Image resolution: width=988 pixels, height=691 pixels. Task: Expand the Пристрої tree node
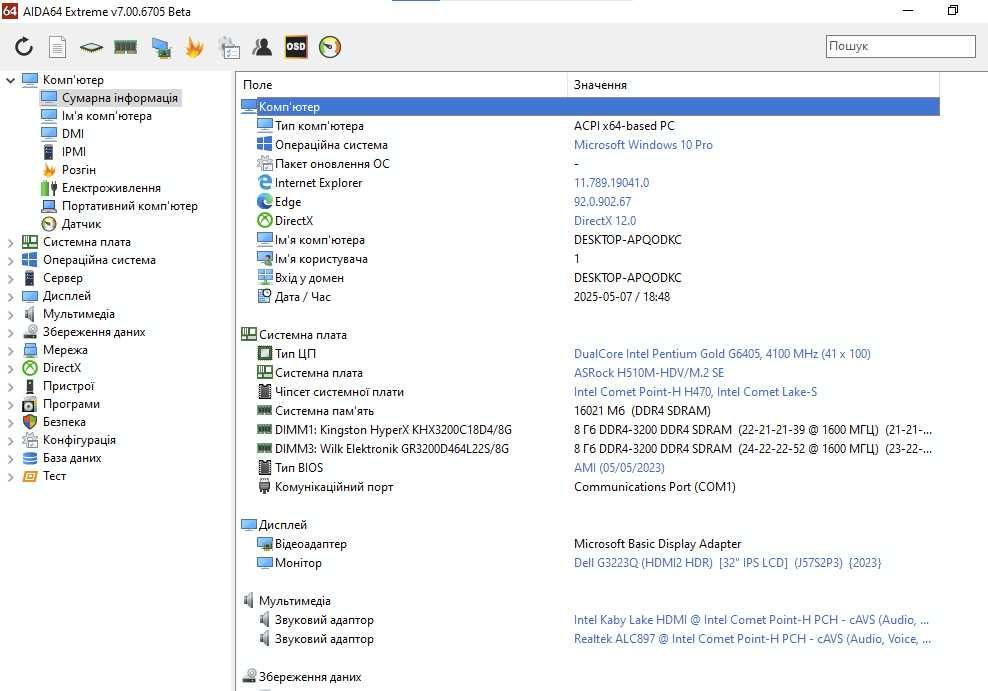11,386
